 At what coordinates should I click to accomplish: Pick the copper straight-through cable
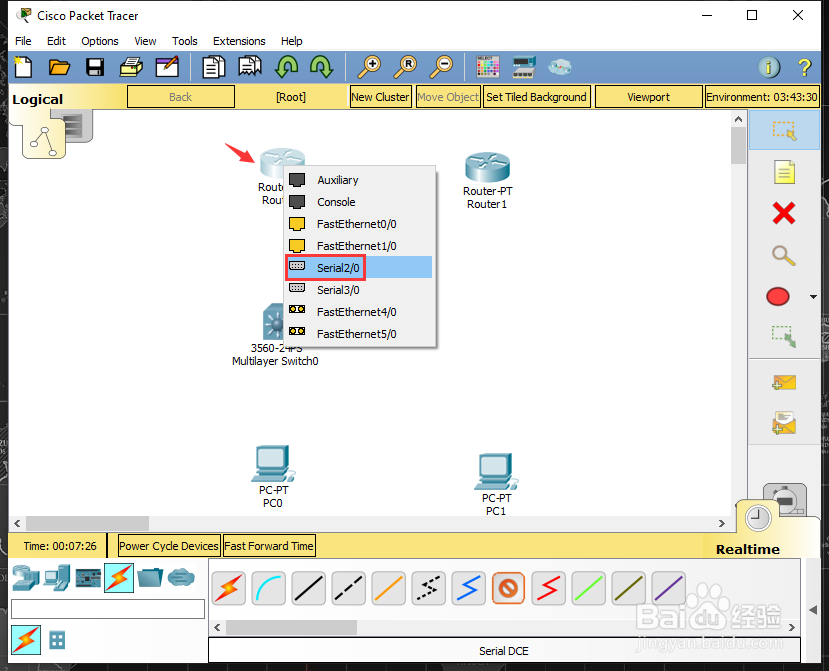(x=309, y=588)
